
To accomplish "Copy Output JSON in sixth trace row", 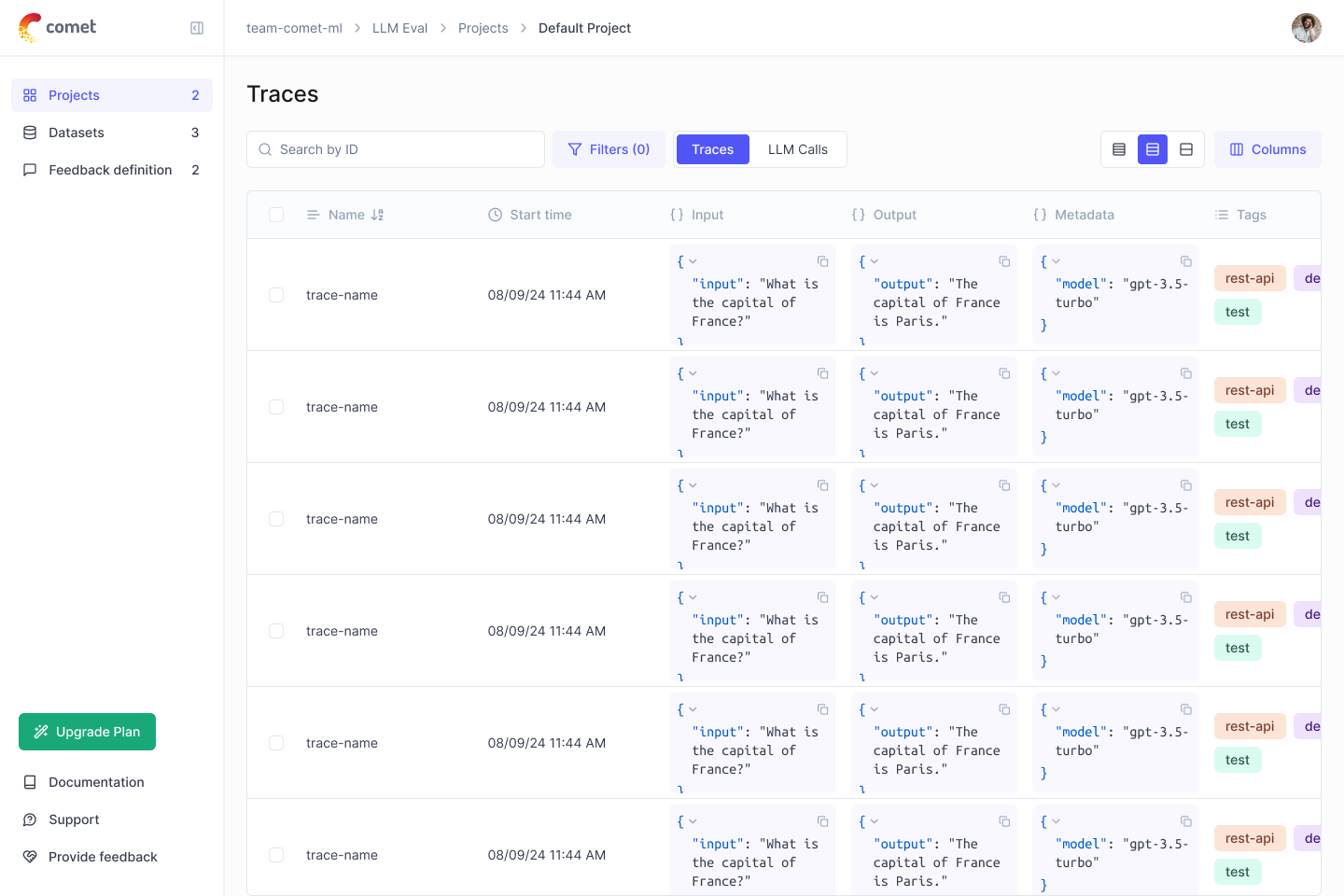I will pos(1004,821).
